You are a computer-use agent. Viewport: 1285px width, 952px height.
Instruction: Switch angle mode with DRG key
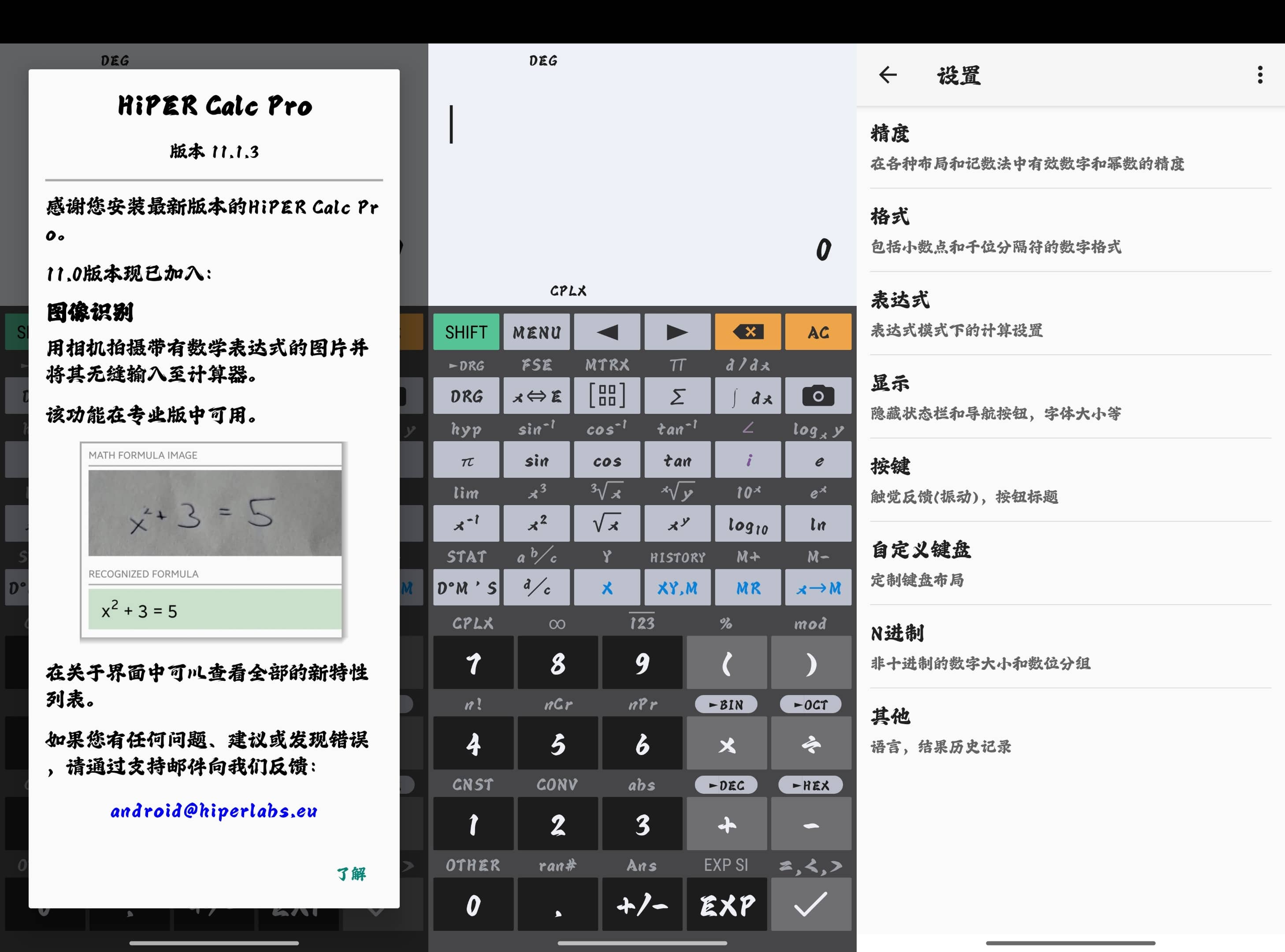tap(466, 396)
